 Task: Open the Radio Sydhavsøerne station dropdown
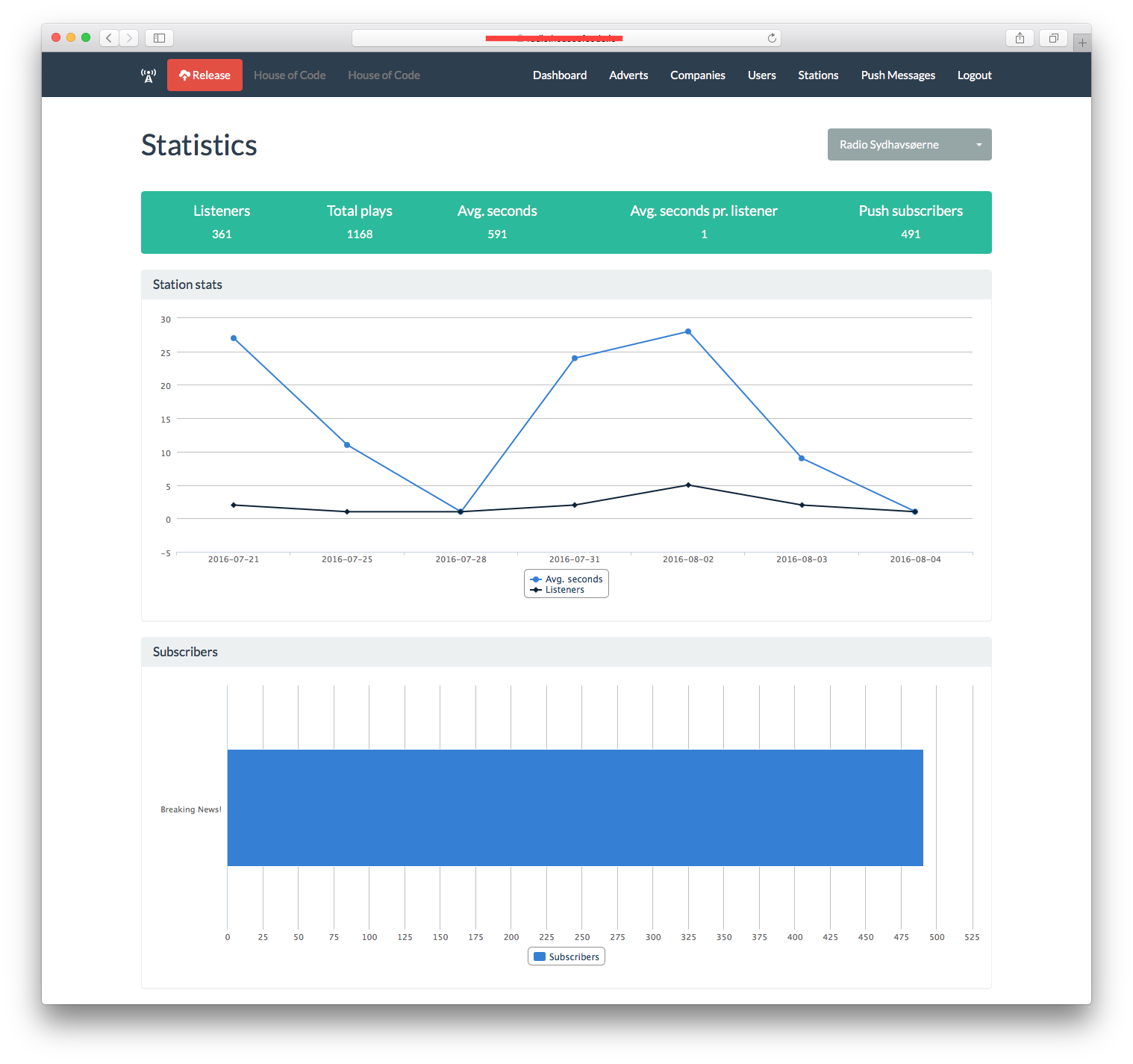tap(909, 145)
